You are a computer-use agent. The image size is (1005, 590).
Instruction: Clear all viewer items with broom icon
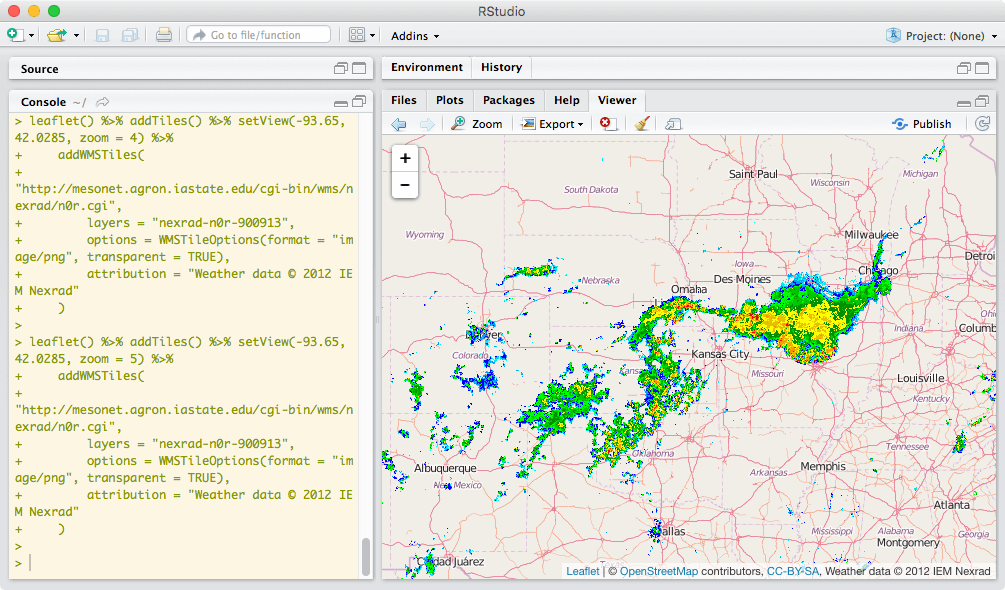point(642,124)
